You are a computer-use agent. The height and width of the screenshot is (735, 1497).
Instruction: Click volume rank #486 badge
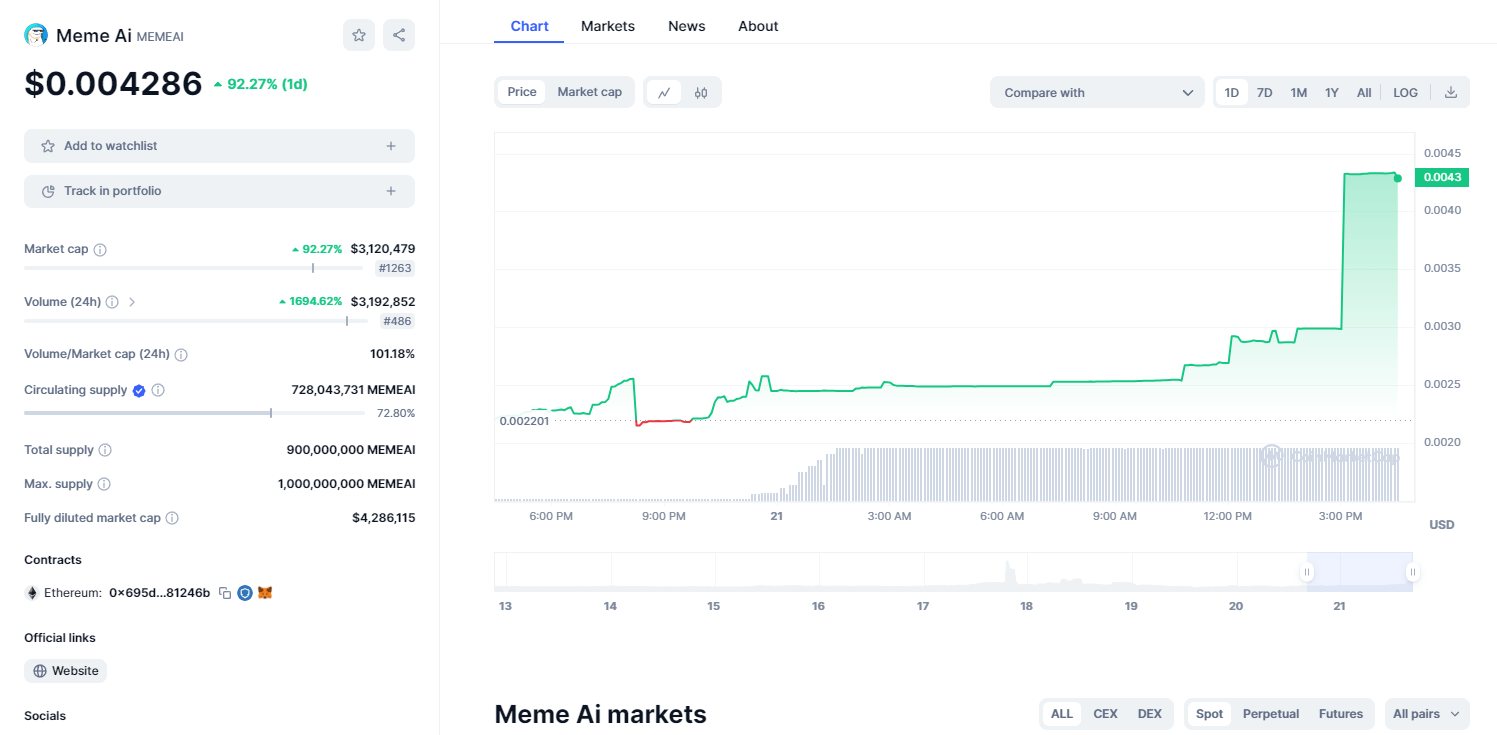[x=397, y=321]
